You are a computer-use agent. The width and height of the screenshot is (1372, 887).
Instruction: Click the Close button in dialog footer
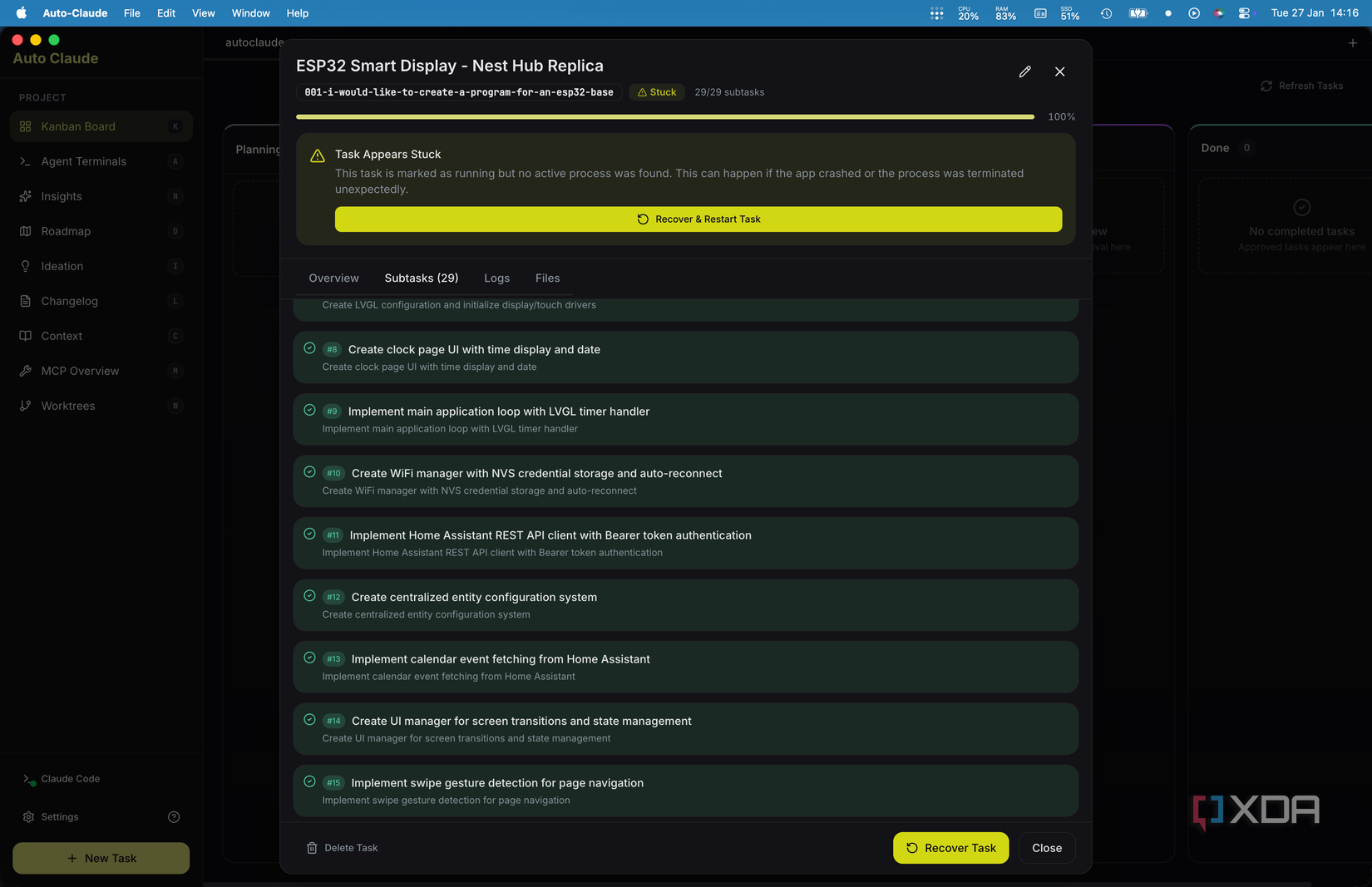point(1047,848)
